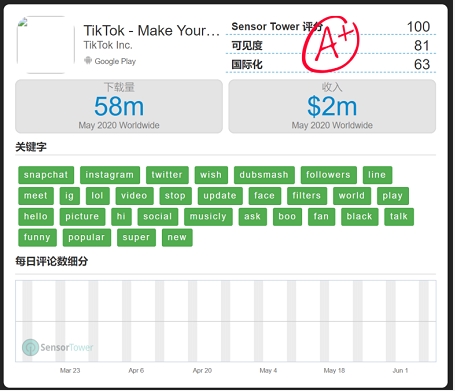
Task: Select the update keyword tag
Action: coord(220,196)
